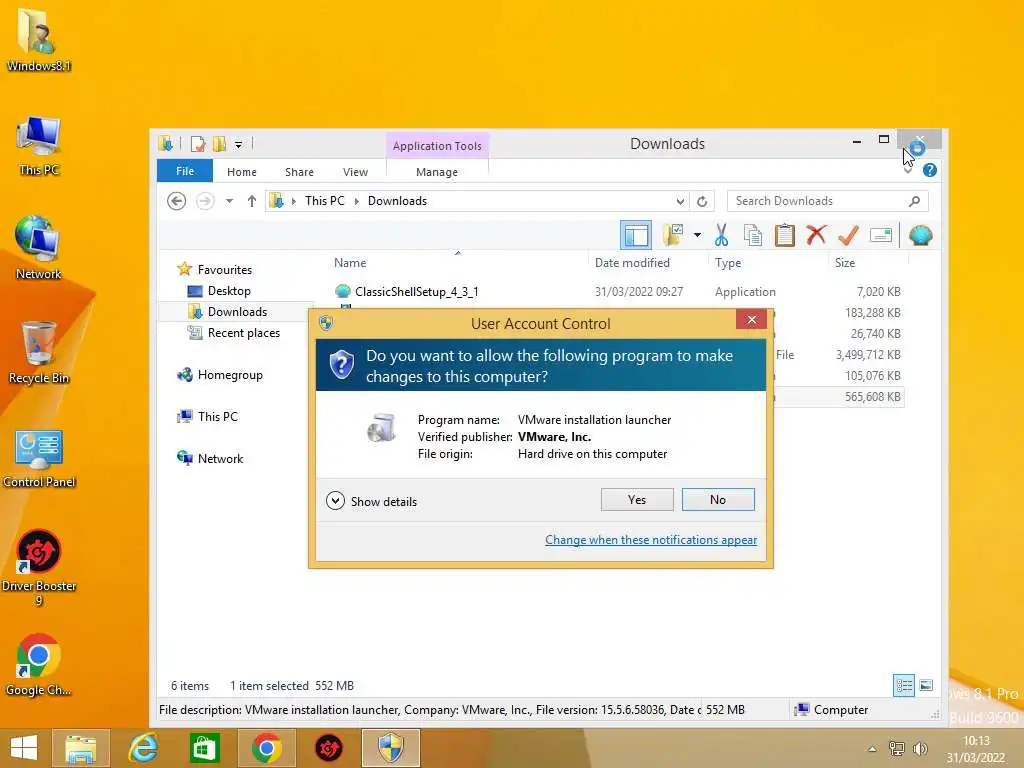The image size is (1024, 768).
Task: Open Driver Booster from the taskbar
Action: click(328, 748)
